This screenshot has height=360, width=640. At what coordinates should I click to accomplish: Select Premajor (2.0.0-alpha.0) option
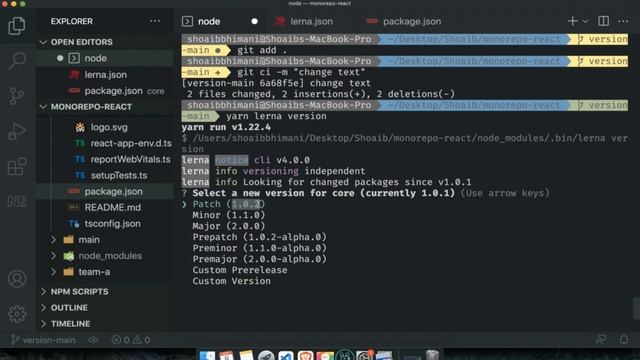pyautogui.click(x=260, y=259)
